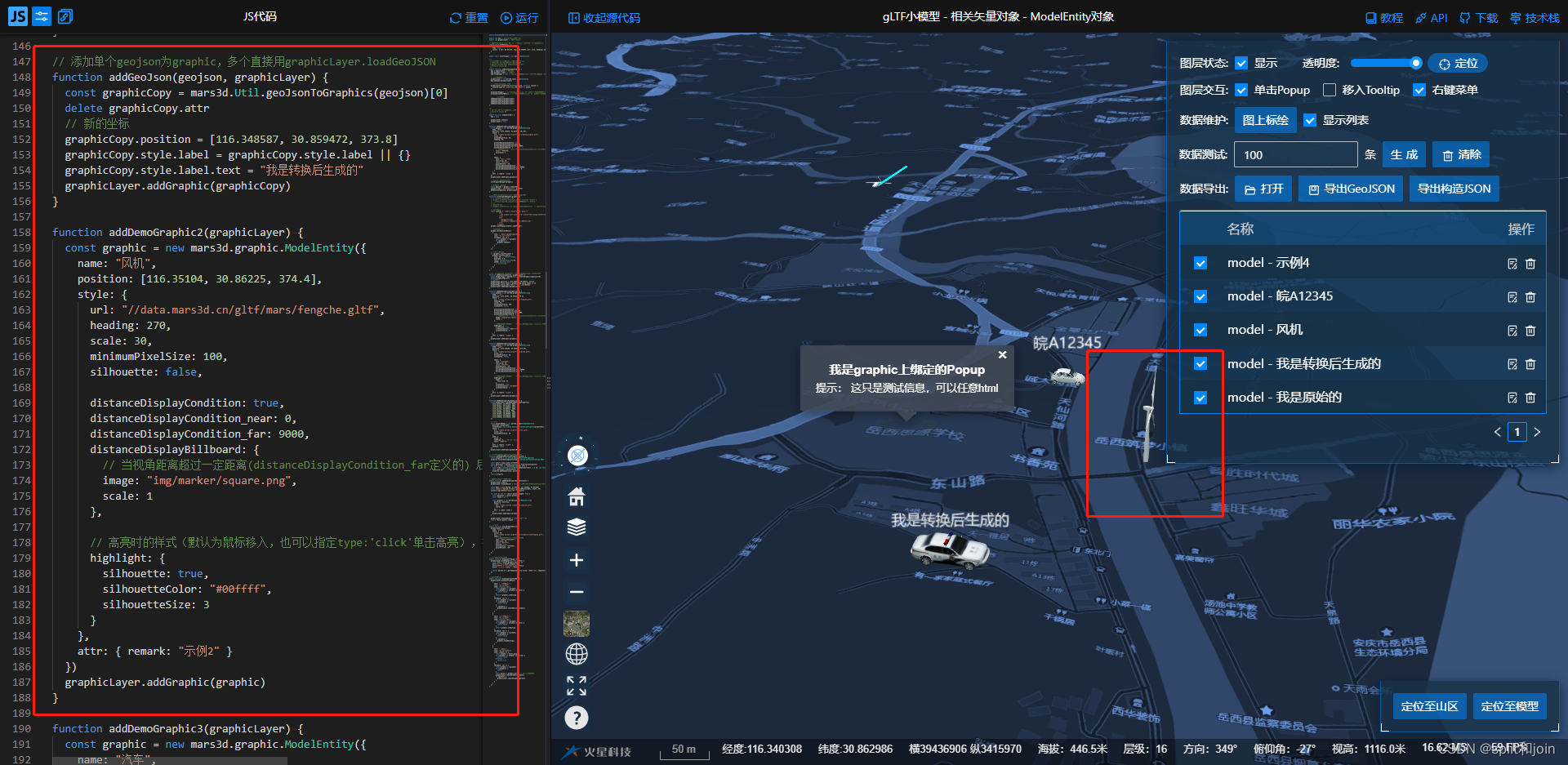Uncheck the model - 风机 row checkbox
The height and width of the screenshot is (765, 1568).
coord(1200,330)
